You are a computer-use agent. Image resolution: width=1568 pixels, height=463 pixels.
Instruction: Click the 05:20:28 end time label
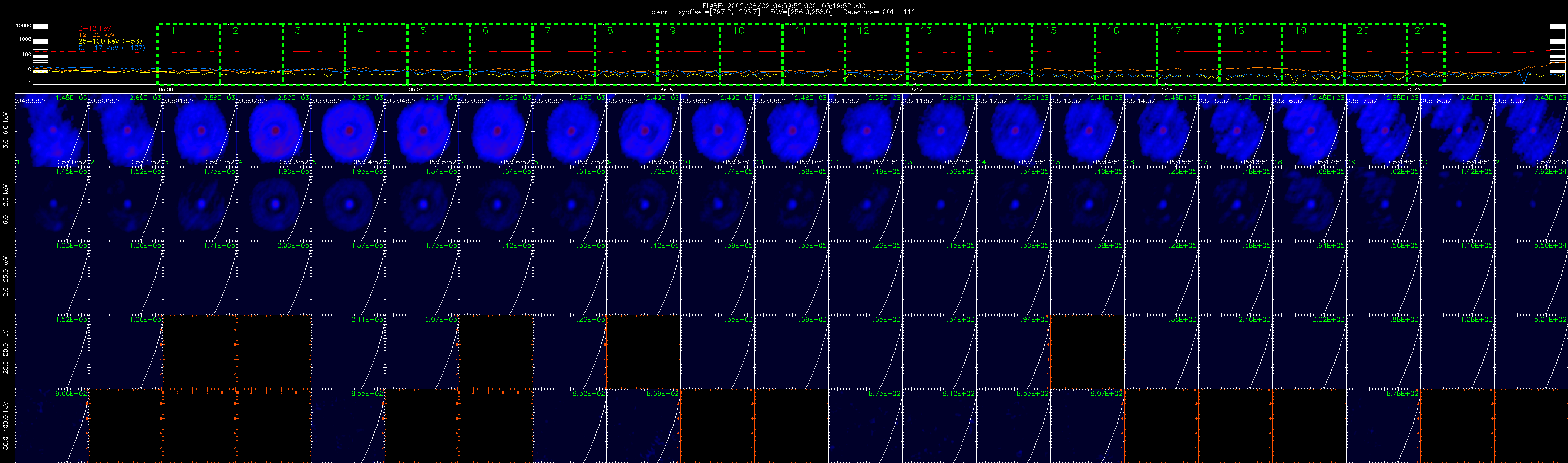[x=1553, y=162]
